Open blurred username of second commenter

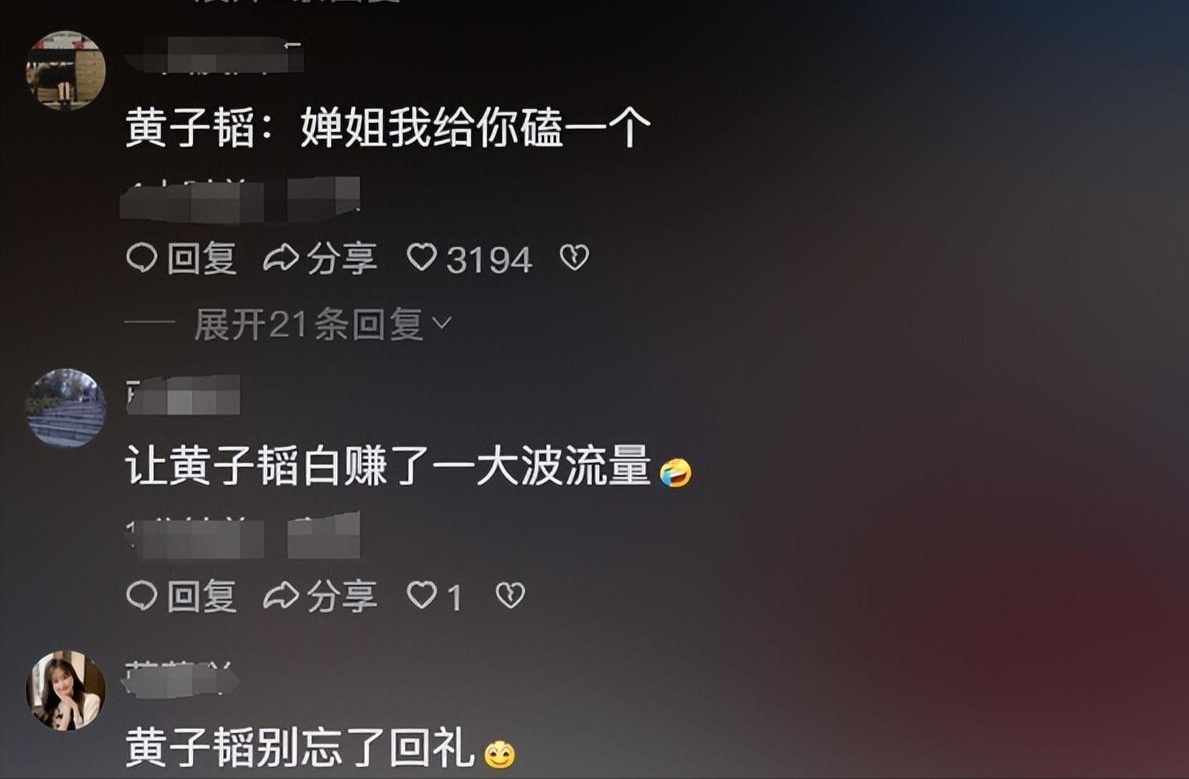[x=183, y=395]
